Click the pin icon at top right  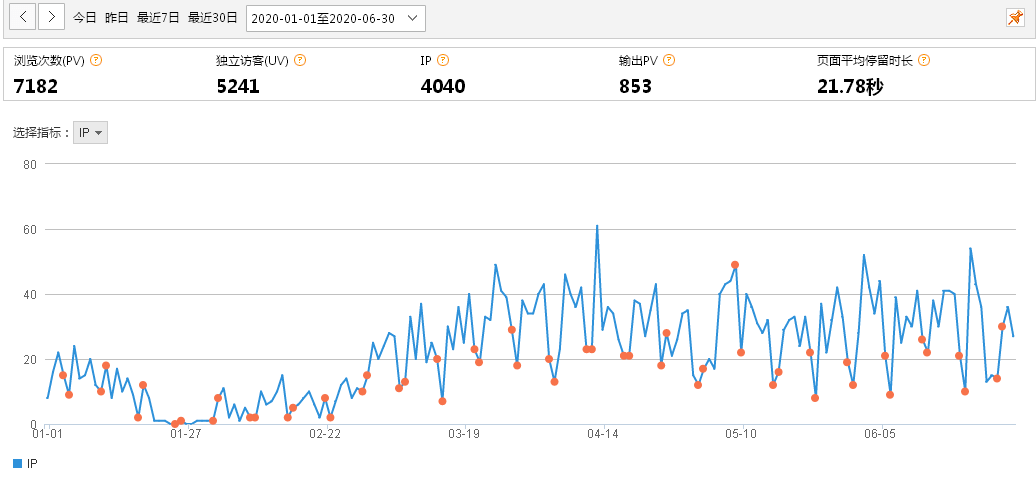pos(1015,18)
